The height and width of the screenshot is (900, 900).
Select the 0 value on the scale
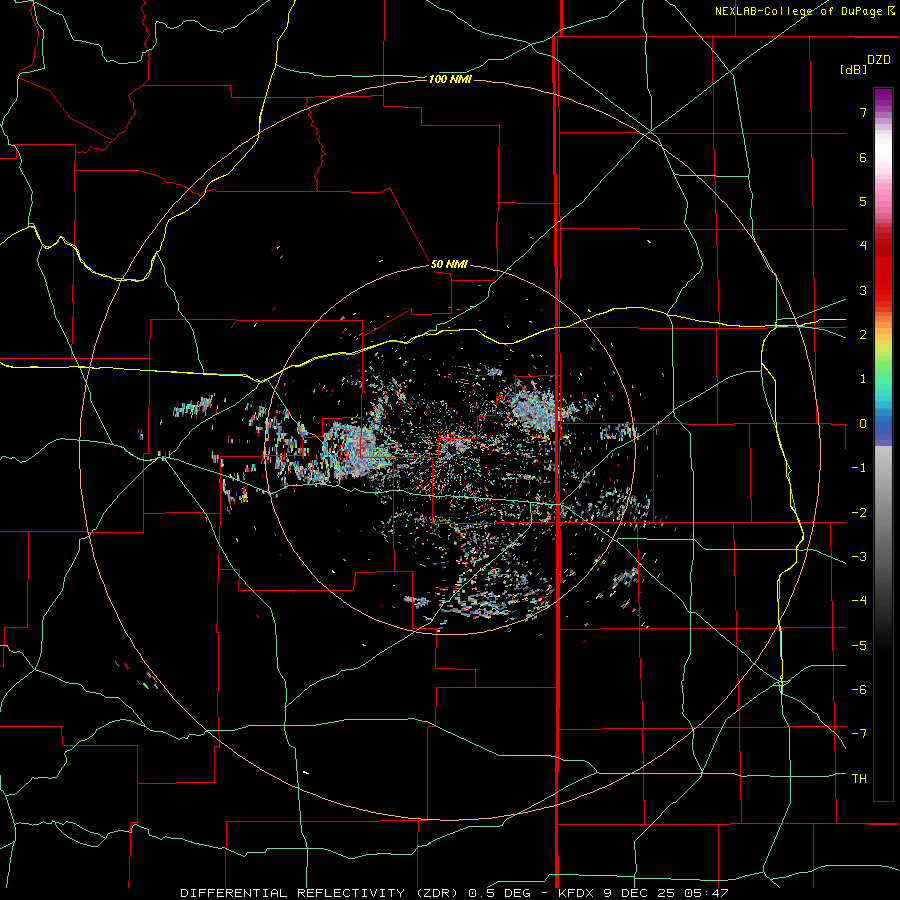863,424
